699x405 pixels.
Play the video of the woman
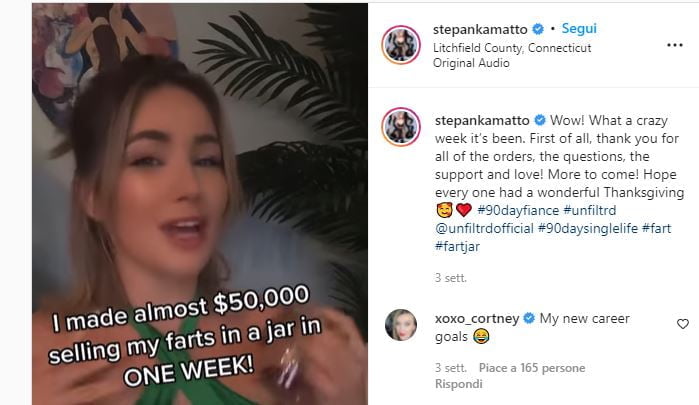tap(200, 204)
